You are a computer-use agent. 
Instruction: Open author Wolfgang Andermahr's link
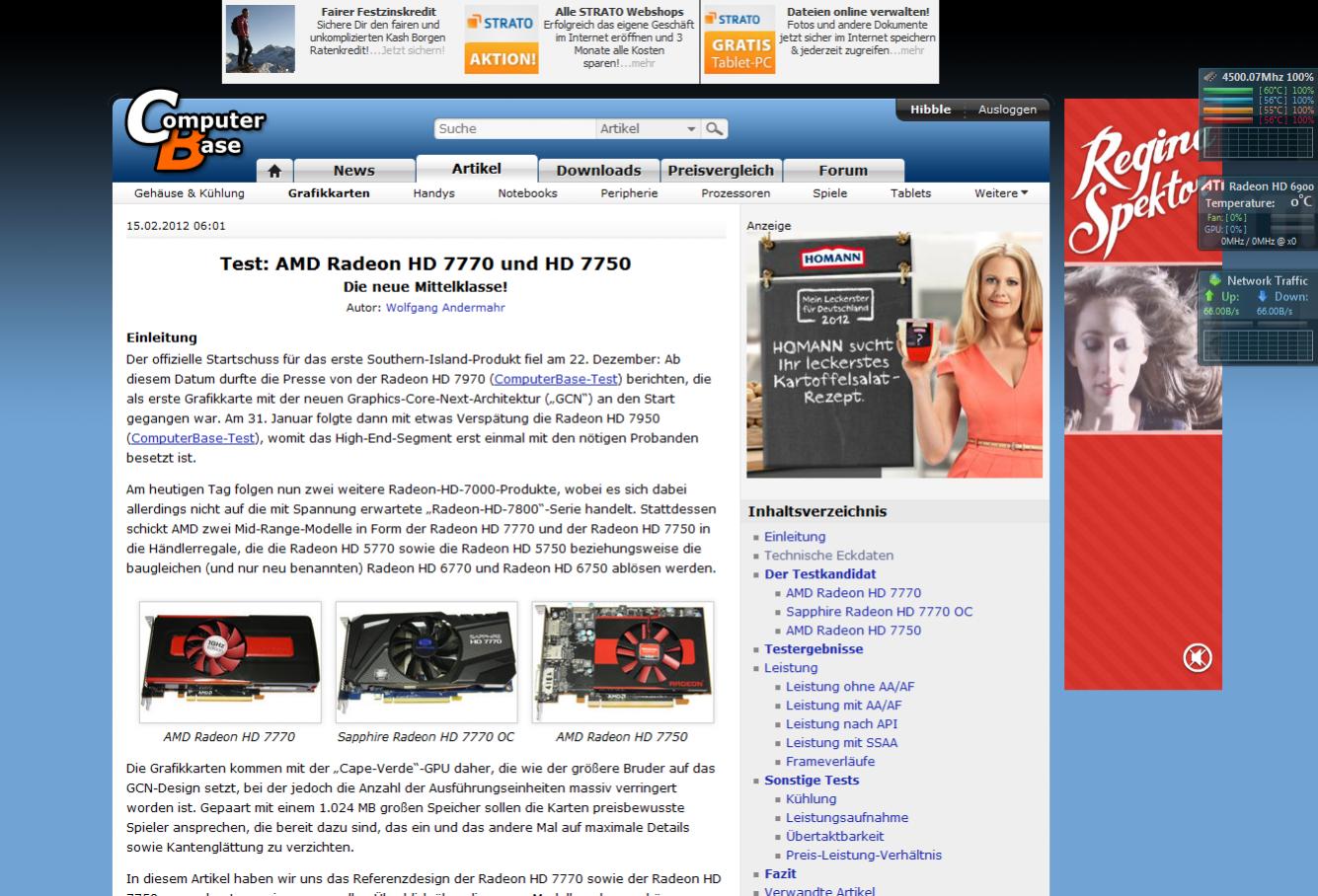pyautogui.click(x=445, y=308)
